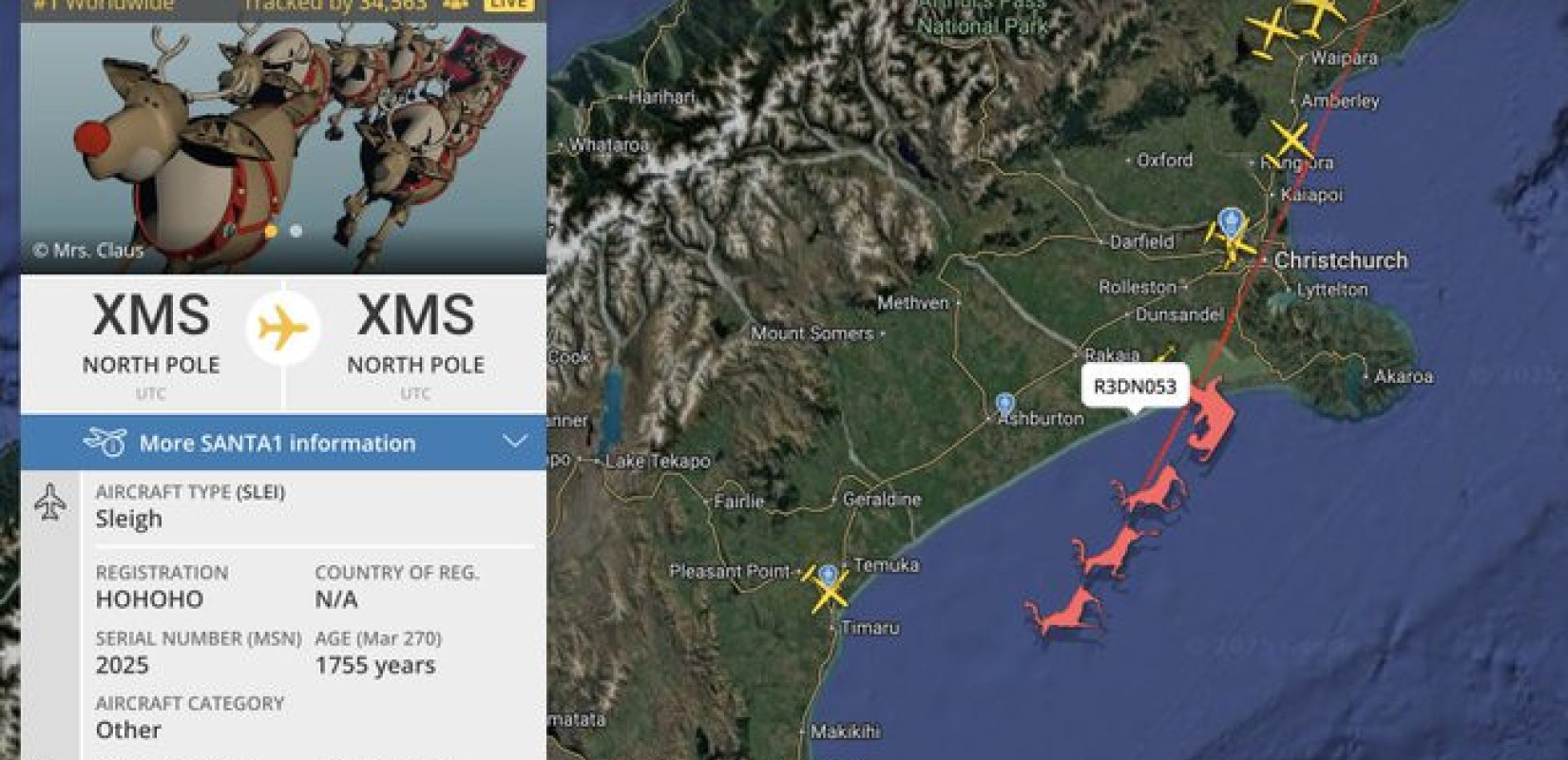Screen dimensions: 1568x760
Task: Click the HOHOHO registration value
Action: point(149,599)
